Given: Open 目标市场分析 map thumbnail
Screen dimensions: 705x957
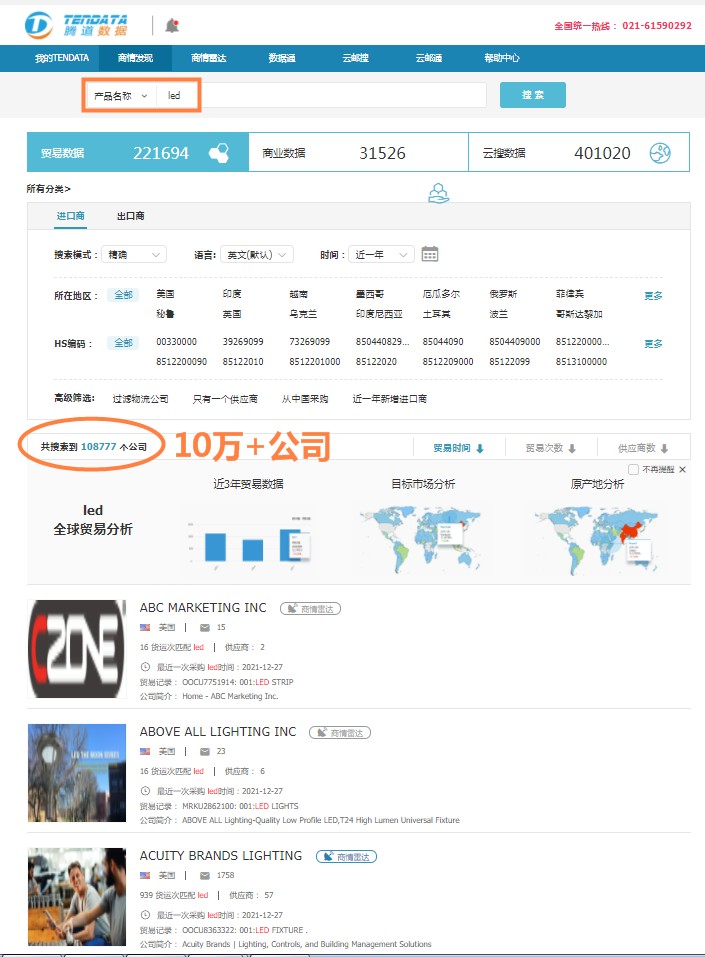Looking at the screenshot, I should (423, 539).
